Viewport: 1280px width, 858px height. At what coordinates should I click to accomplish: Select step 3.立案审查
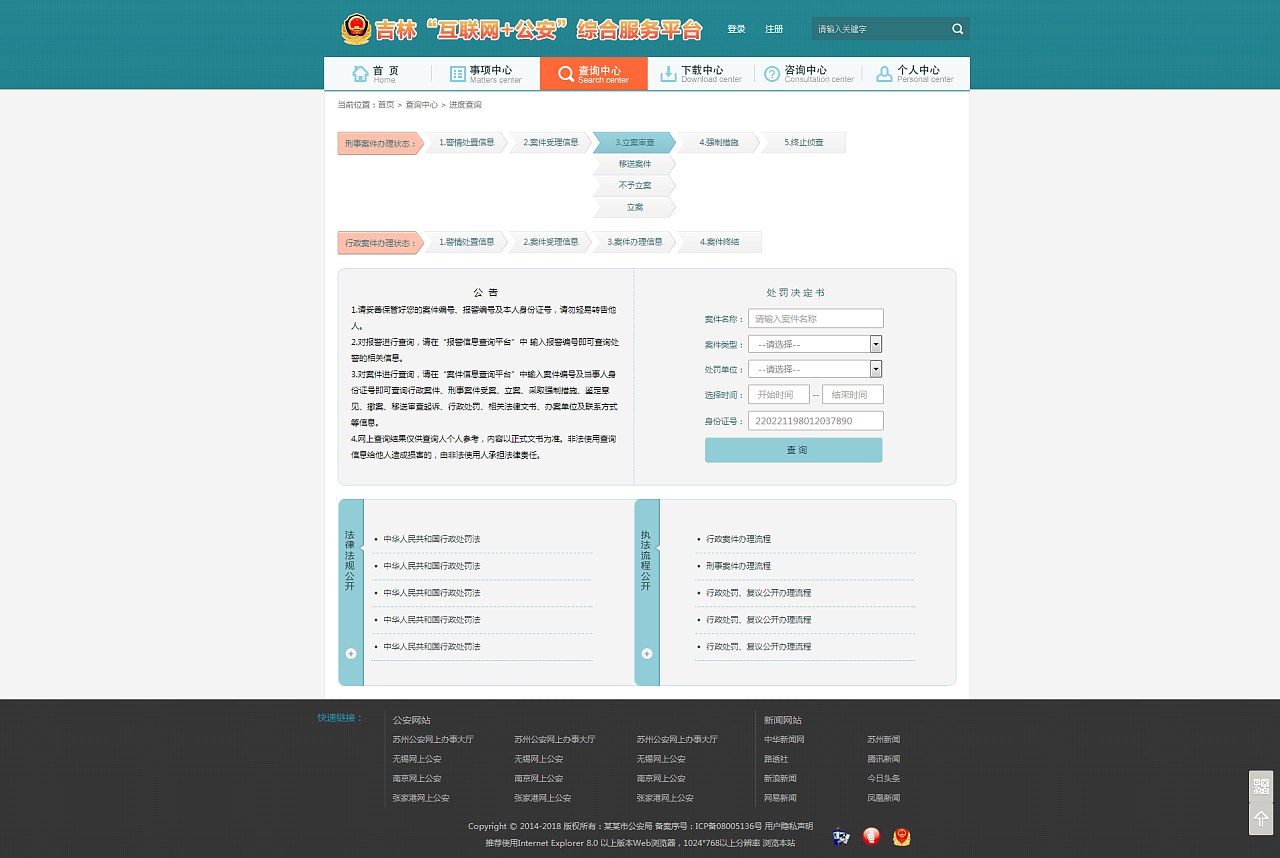634,142
